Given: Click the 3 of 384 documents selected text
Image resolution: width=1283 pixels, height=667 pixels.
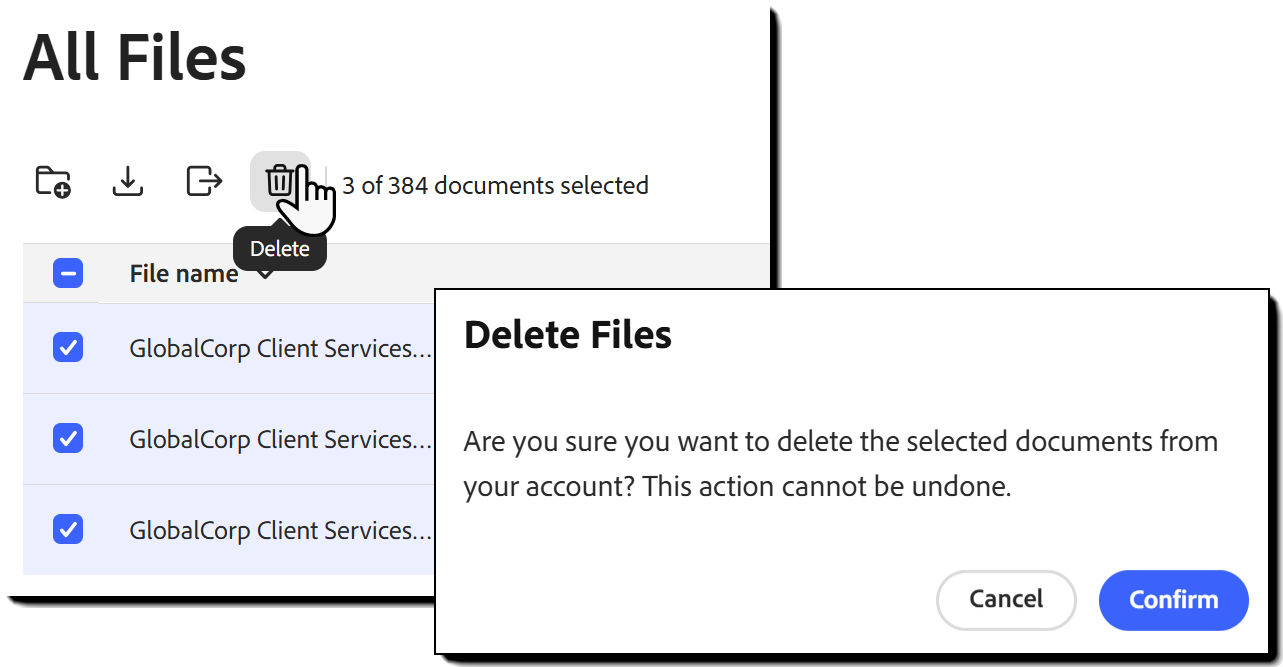Looking at the screenshot, I should [x=496, y=185].
